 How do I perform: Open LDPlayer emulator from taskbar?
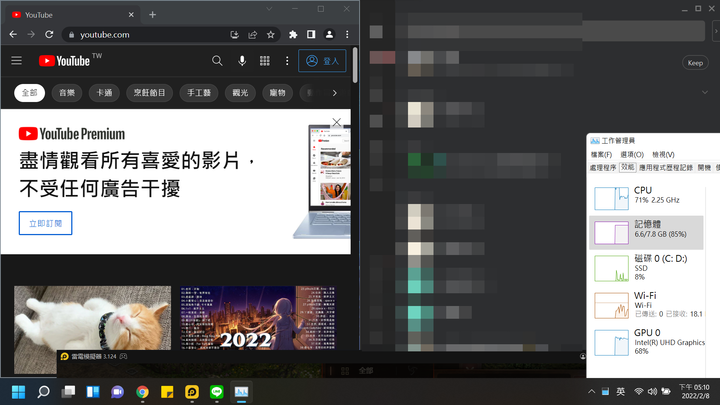[192, 392]
